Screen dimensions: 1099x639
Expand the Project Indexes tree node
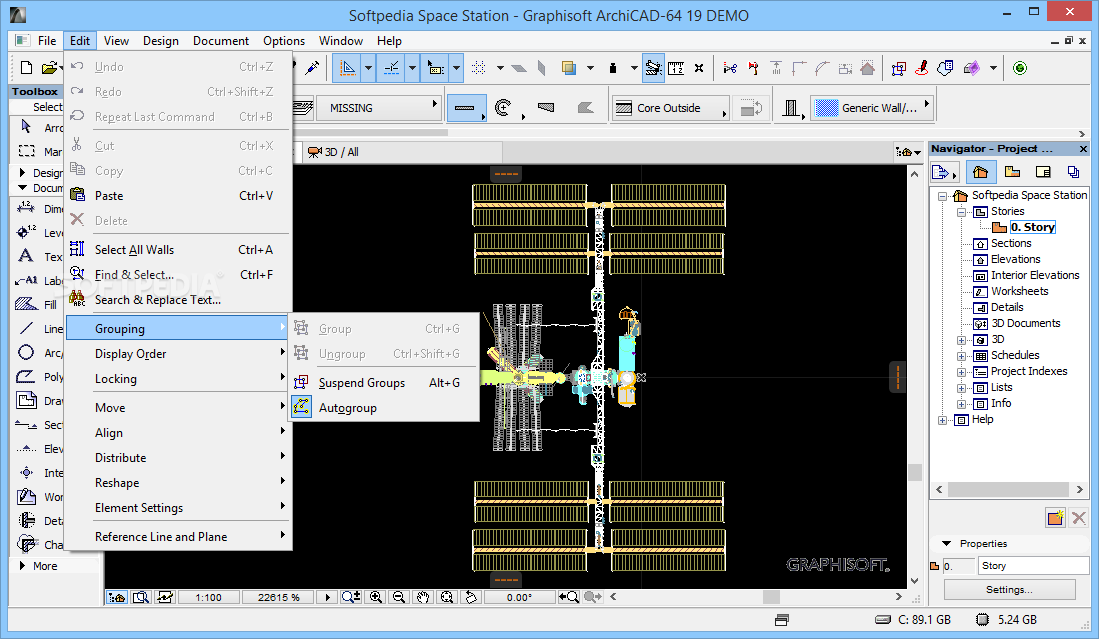tap(962, 372)
